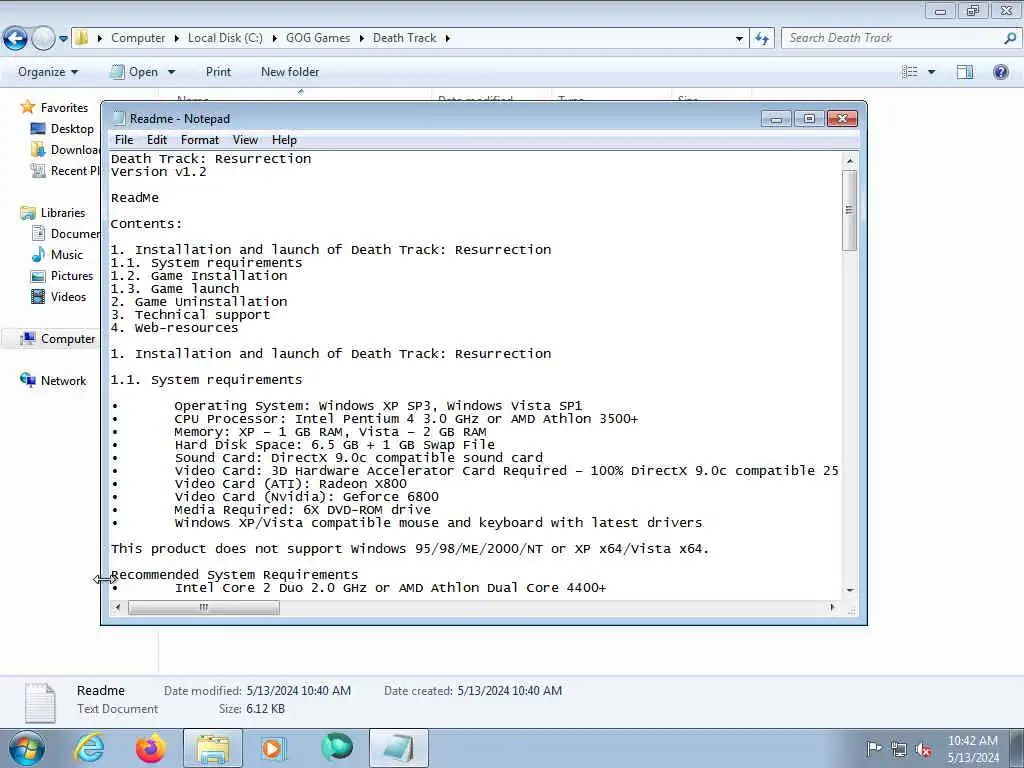Image resolution: width=1024 pixels, height=768 pixels.
Task: Click Notepad horizontal scroll right arrow
Action: point(832,607)
